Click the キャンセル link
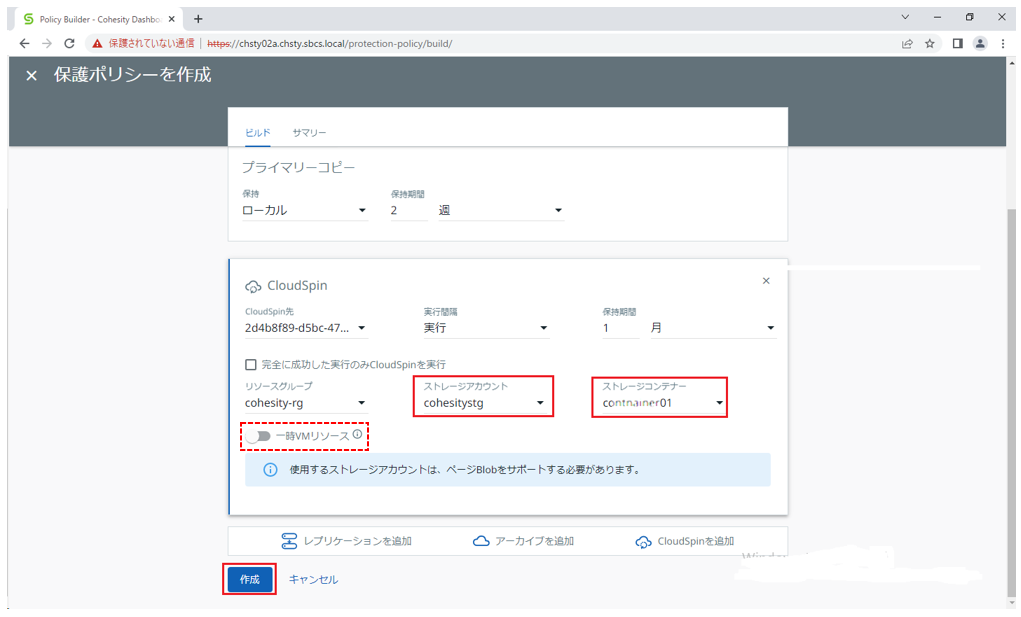Image resolution: width=1021 pixels, height=617 pixels. coord(313,579)
